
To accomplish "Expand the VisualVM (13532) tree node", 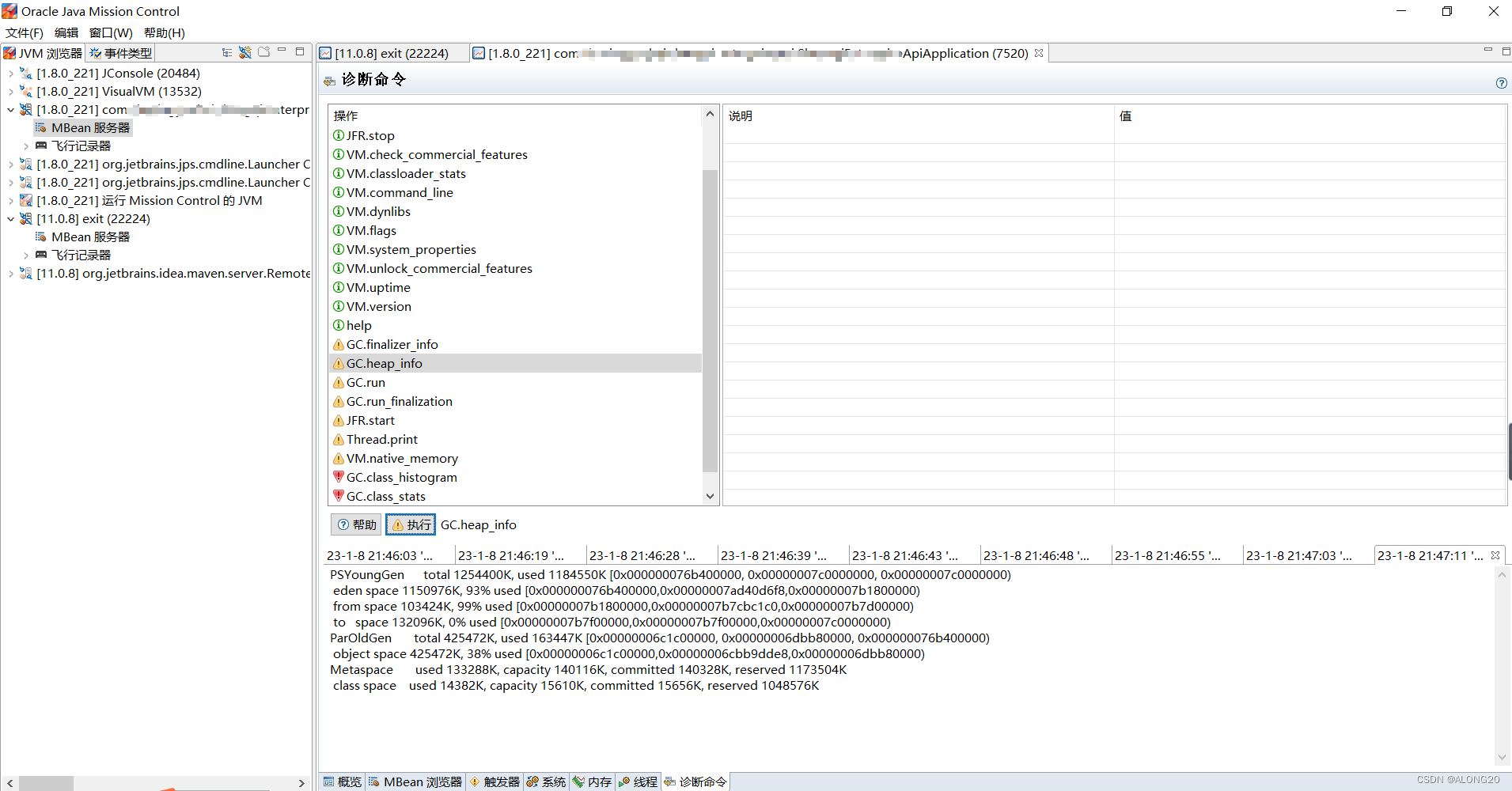I will tap(10, 91).
